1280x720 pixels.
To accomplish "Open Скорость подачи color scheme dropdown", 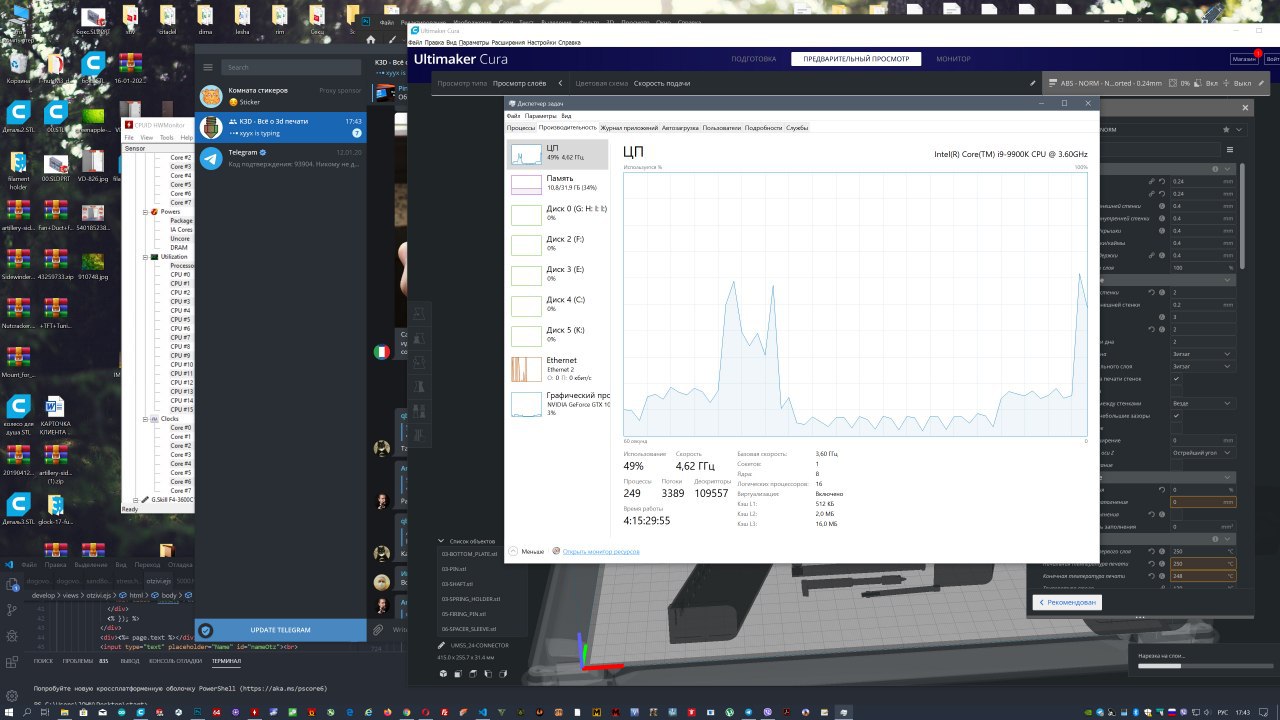I will (662, 83).
